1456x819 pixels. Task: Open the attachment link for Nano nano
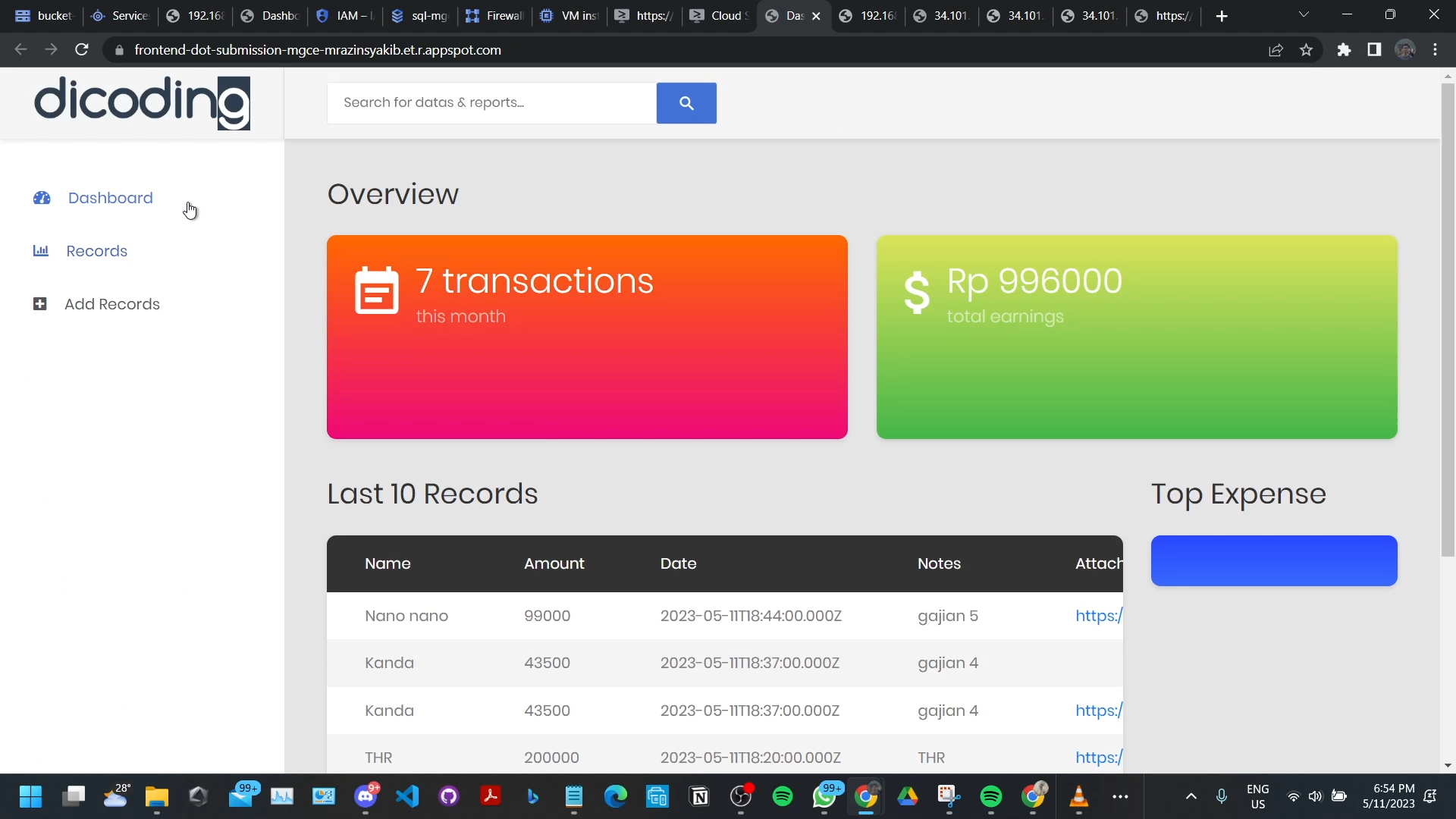[1099, 616]
